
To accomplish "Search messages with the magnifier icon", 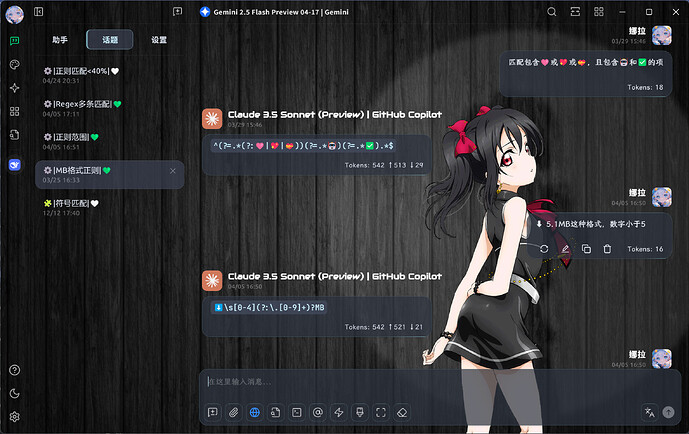I will [x=551, y=12].
